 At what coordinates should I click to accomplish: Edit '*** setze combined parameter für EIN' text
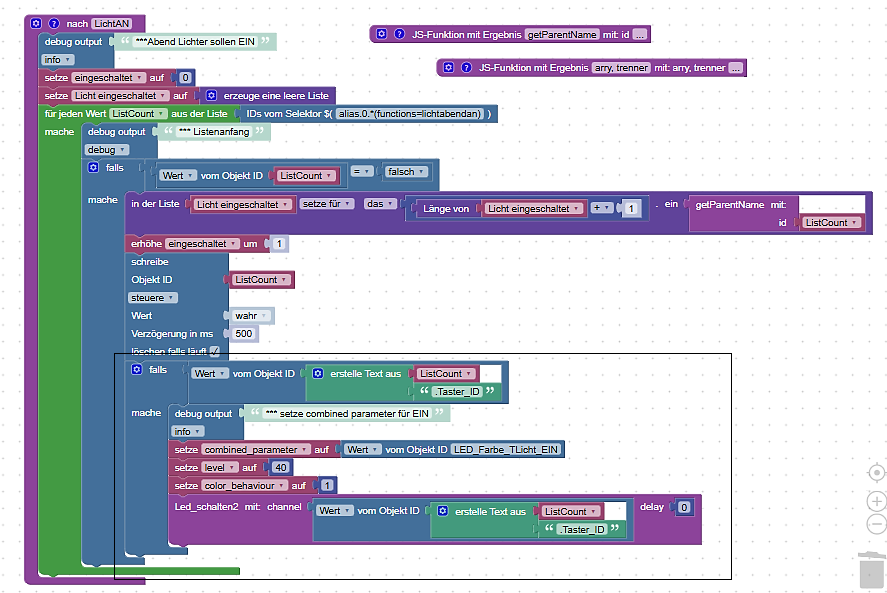coord(347,414)
